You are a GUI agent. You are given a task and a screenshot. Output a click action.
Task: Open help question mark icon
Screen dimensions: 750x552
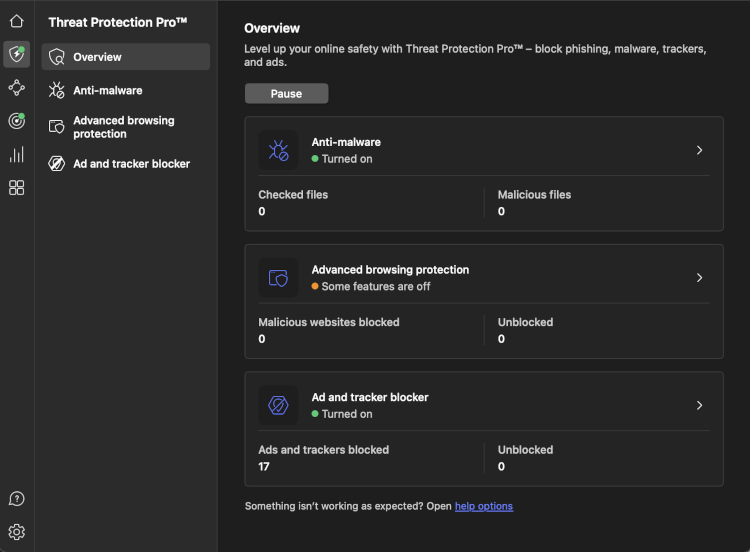tap(17, 499)
